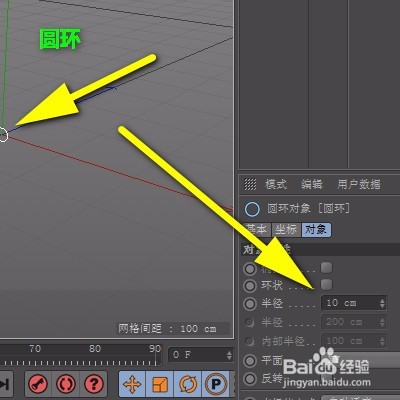Toggle the parameter P icon
The height and width of the screenshot is (400, 400).
(x=216, y=384)
